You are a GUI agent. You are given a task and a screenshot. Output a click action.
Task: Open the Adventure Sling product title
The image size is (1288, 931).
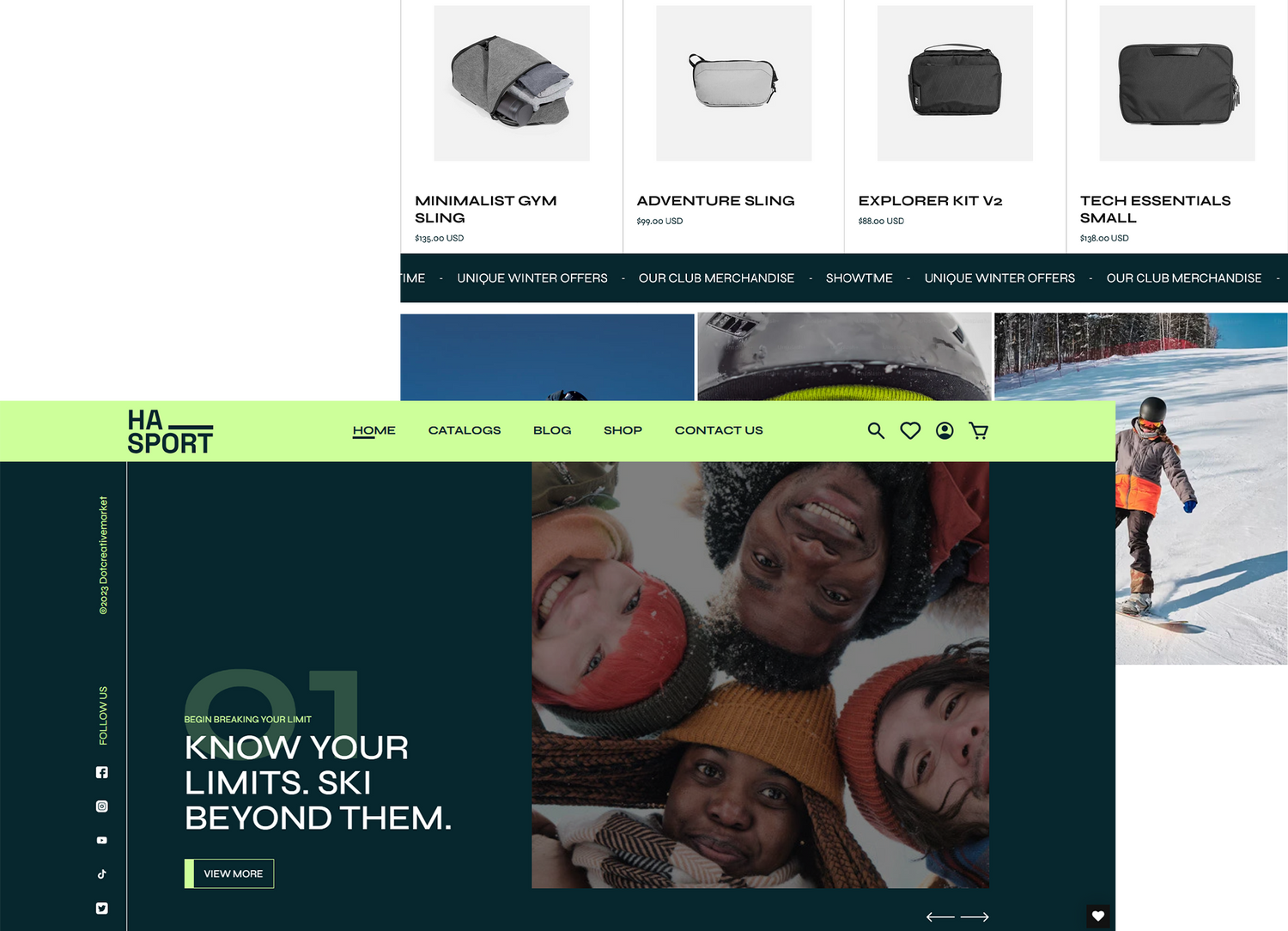coord(715,201)
